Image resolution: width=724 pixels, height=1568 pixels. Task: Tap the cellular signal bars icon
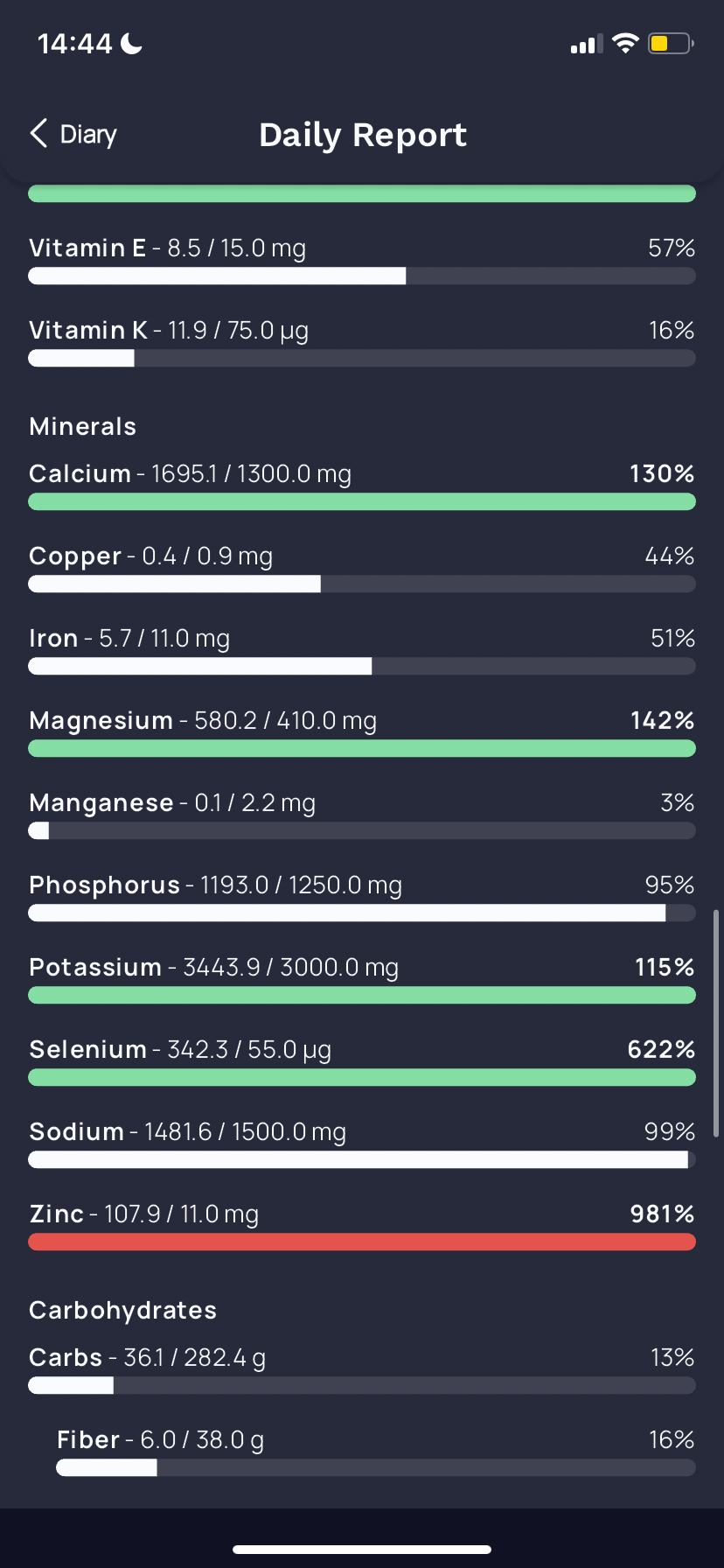pos(587,44)
